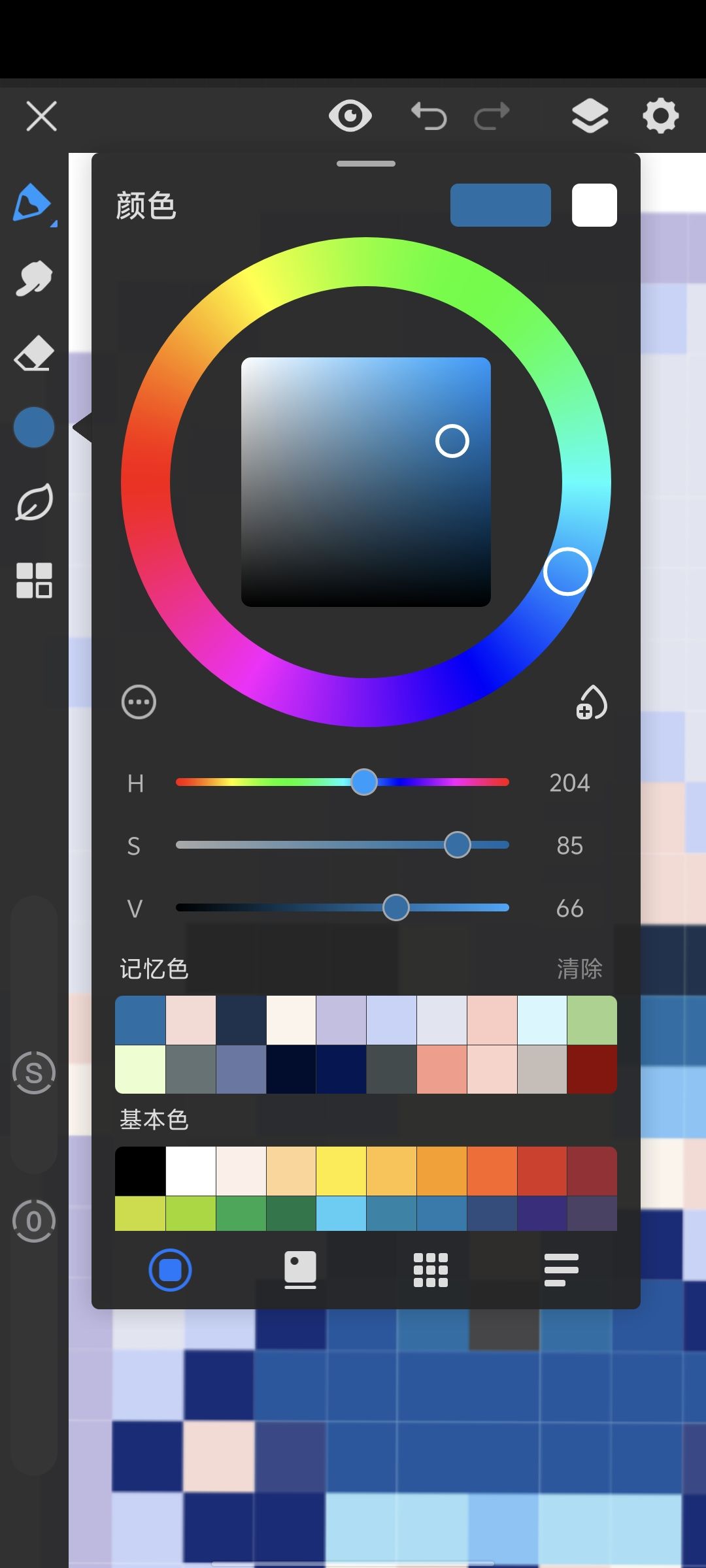Toggle the eye preview visibility
Image resolution: width=706 pixels, height=1568 pixels.
click(x=350, y=116)
